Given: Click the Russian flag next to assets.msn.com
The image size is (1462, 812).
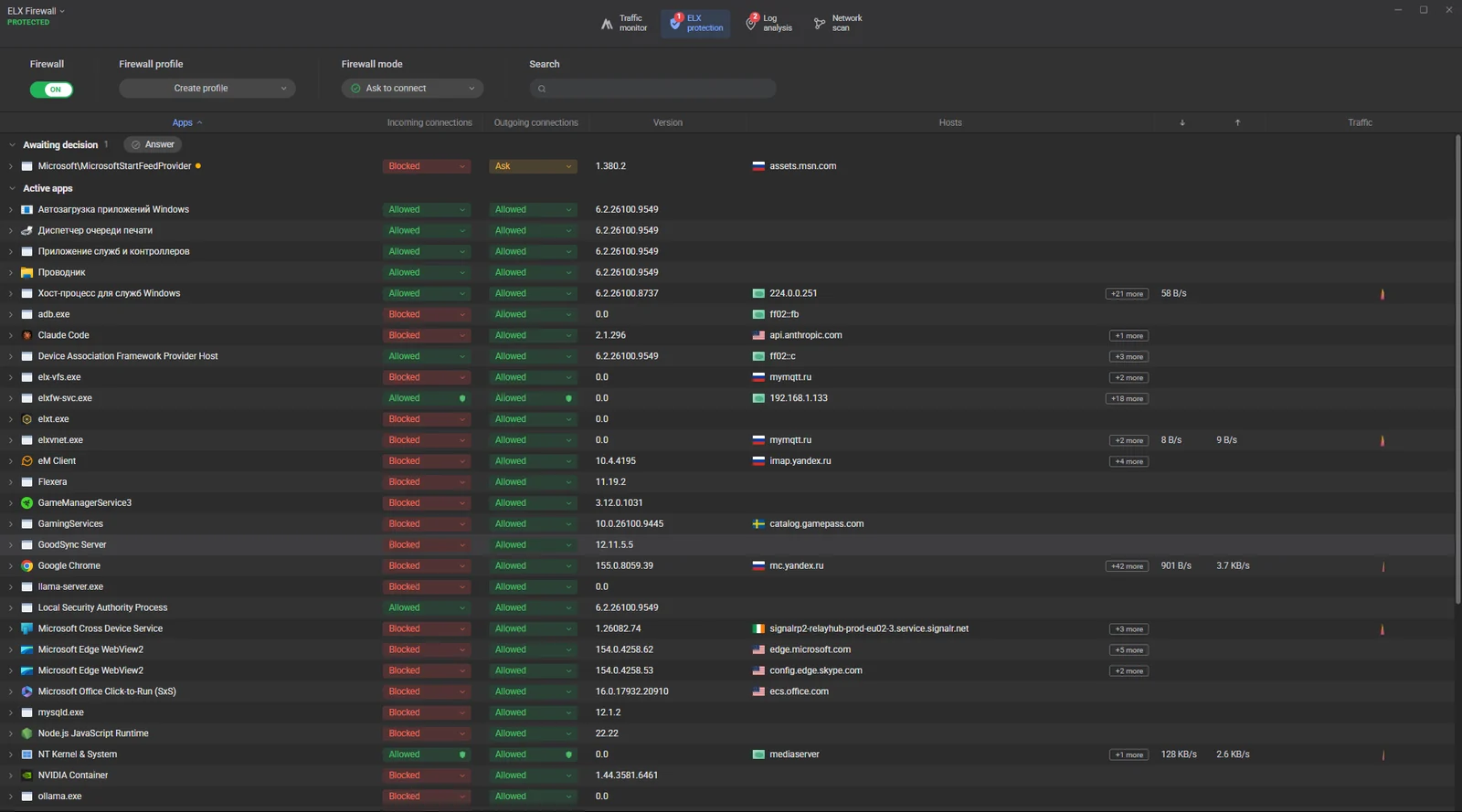Looking at the screenshot, I should (758, 166).
